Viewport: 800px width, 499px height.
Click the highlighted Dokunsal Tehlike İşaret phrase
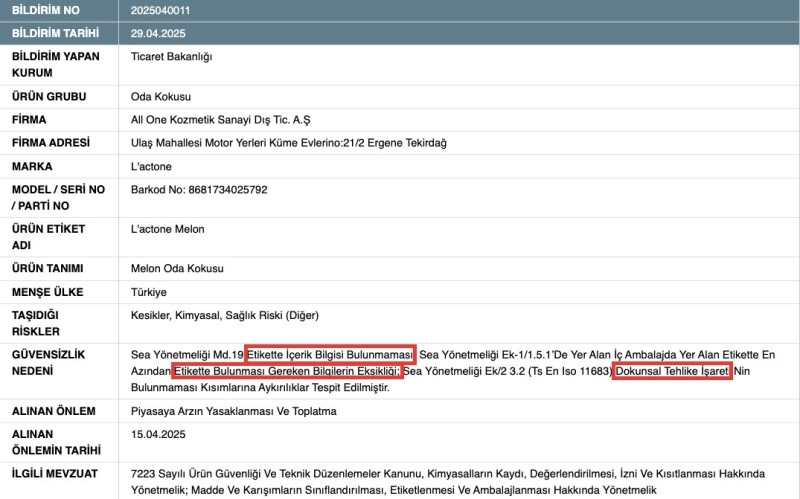coord(672,371)
